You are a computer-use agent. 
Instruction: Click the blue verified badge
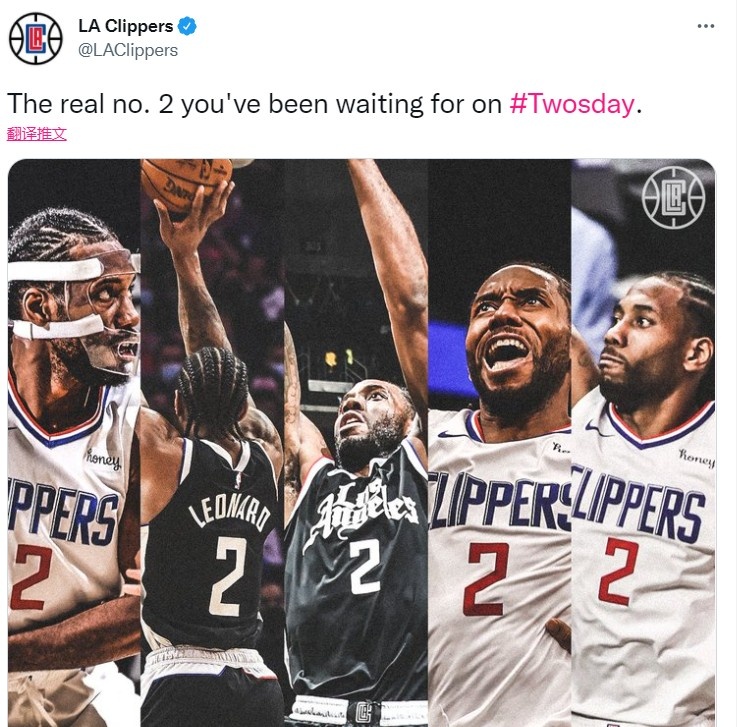[x=187, y=26]
